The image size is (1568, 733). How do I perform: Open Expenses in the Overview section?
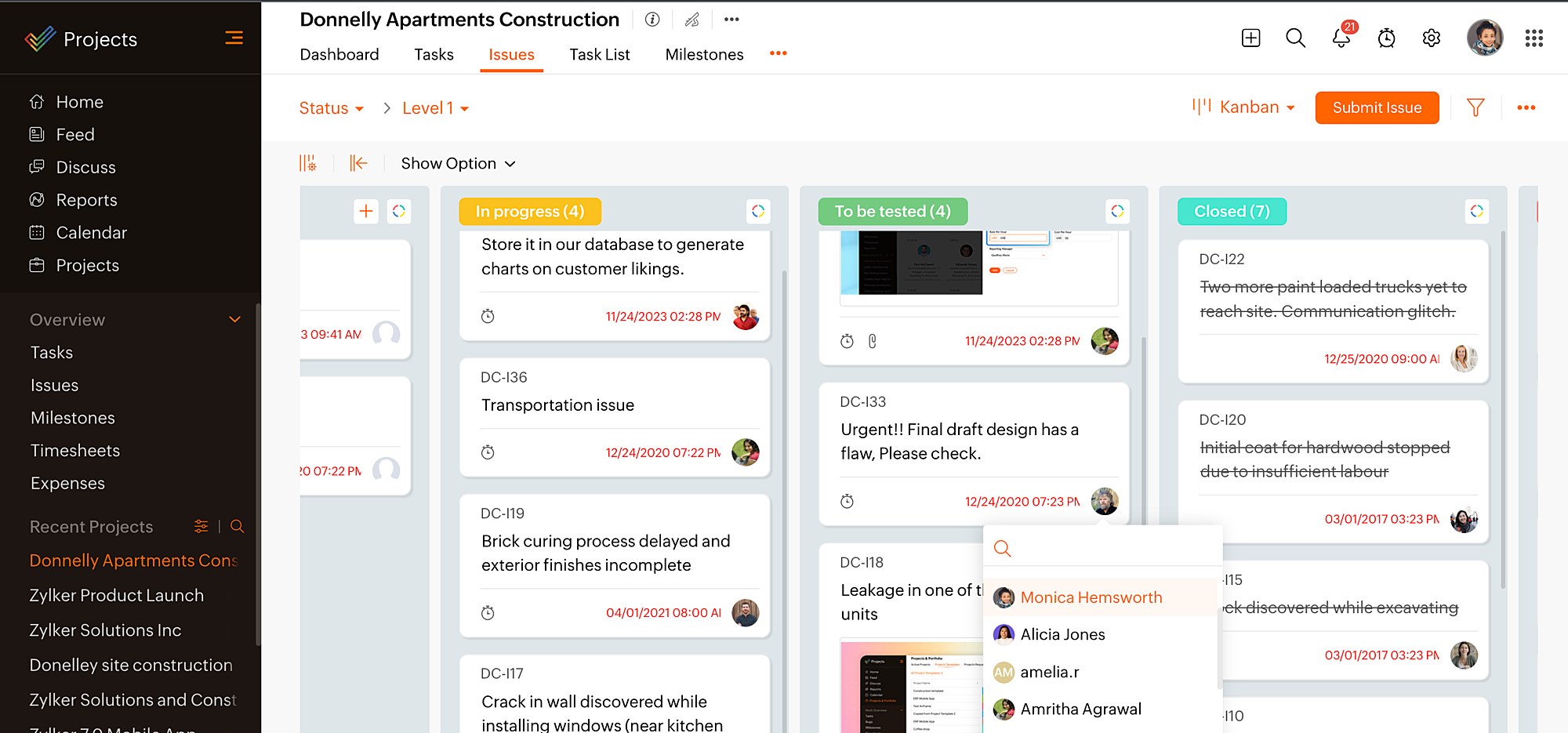(67, 484)
